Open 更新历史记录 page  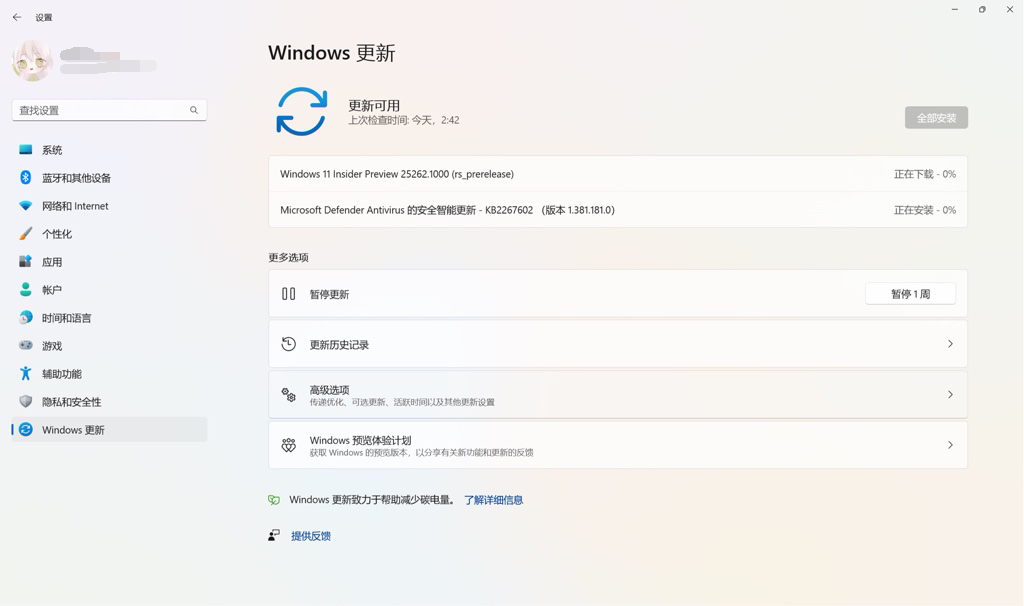(x=618, y=344)
